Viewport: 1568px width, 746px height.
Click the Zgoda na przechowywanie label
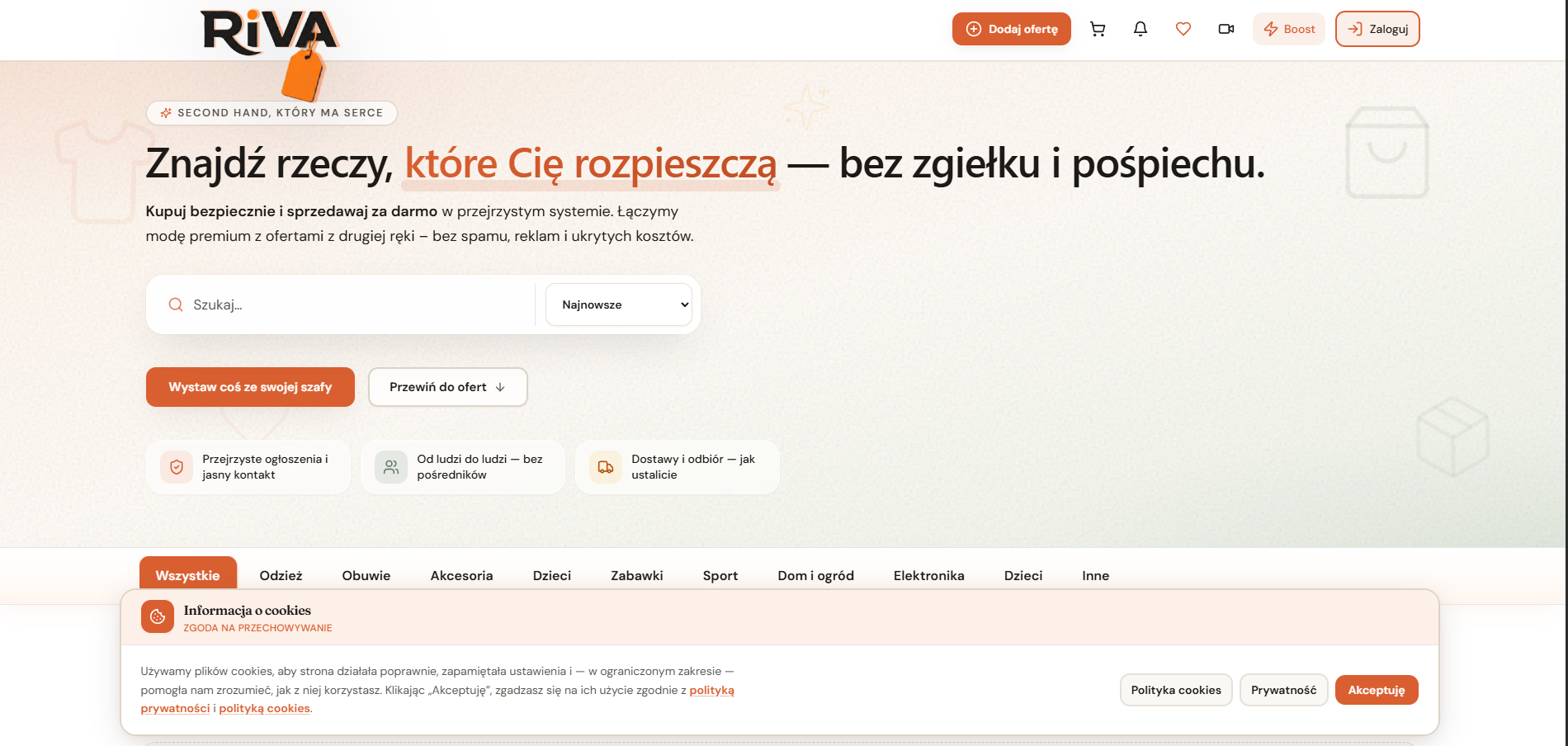[257, 628]
